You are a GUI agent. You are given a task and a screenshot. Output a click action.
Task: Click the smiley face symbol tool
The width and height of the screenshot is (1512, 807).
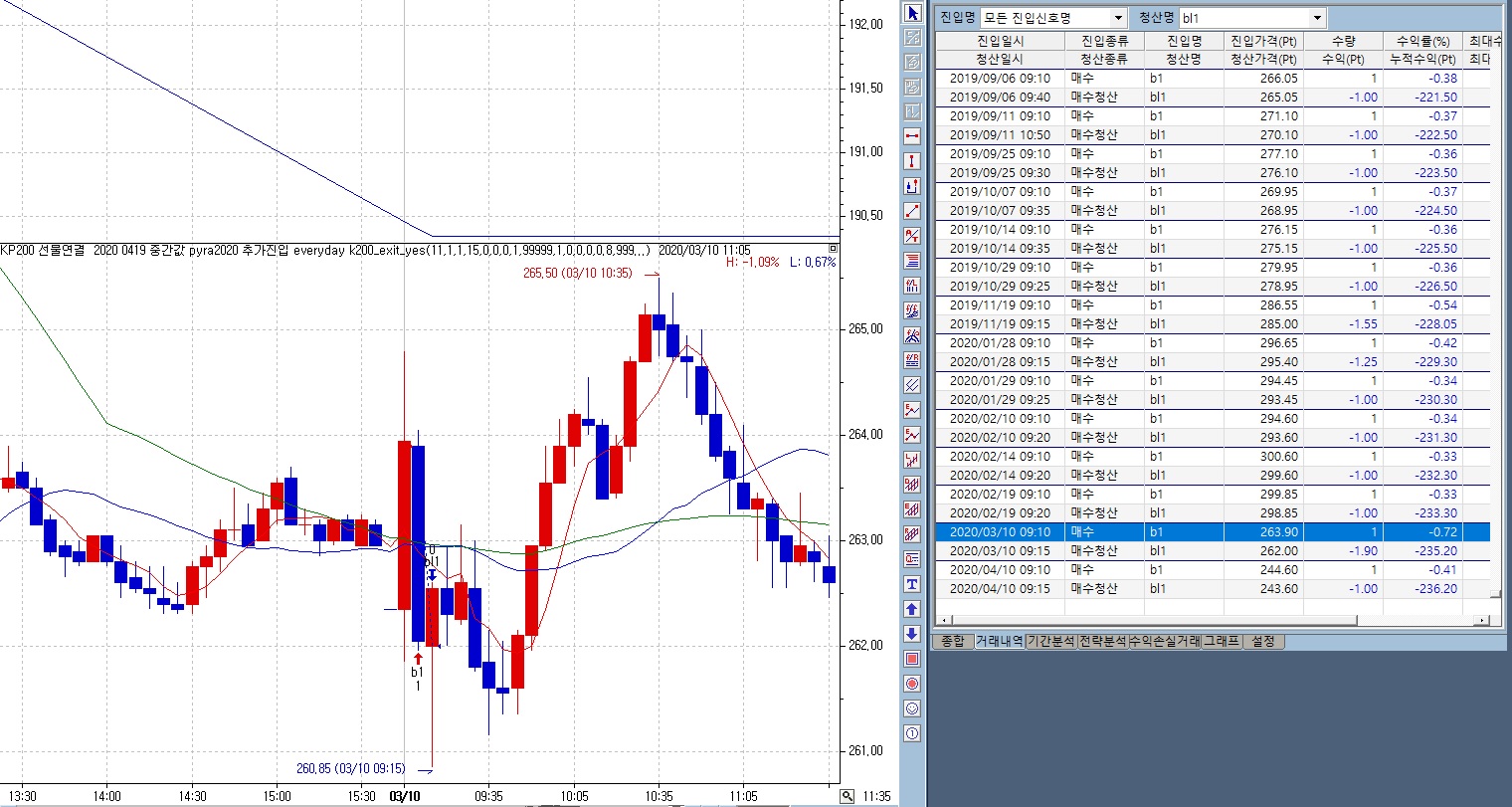912,708
